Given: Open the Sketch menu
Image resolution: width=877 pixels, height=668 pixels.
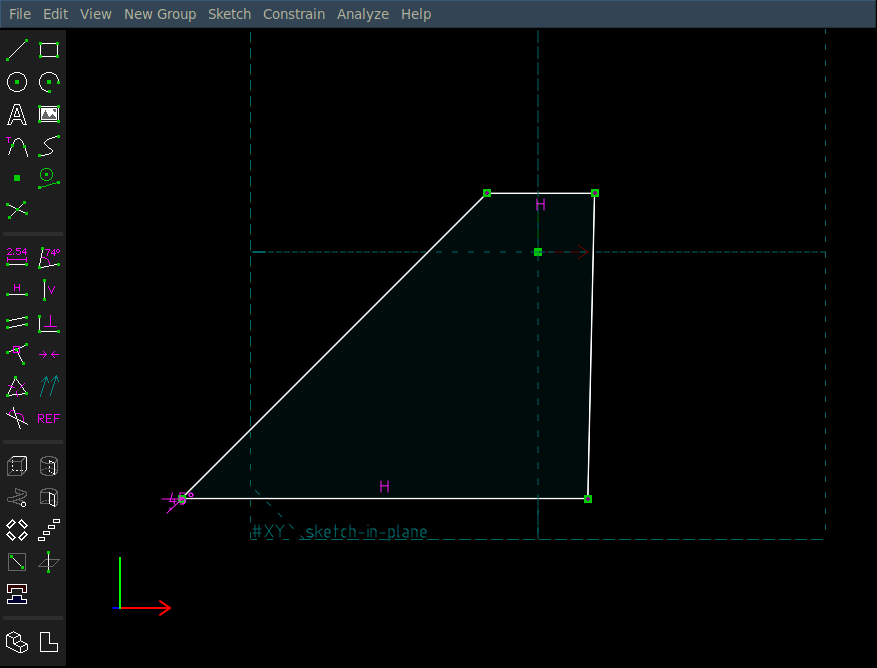Looking at the screenshot, I should [x=230, y=14].
